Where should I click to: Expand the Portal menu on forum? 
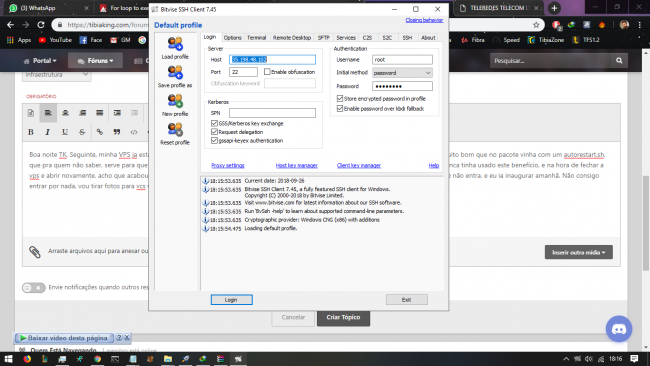(40, 61)
